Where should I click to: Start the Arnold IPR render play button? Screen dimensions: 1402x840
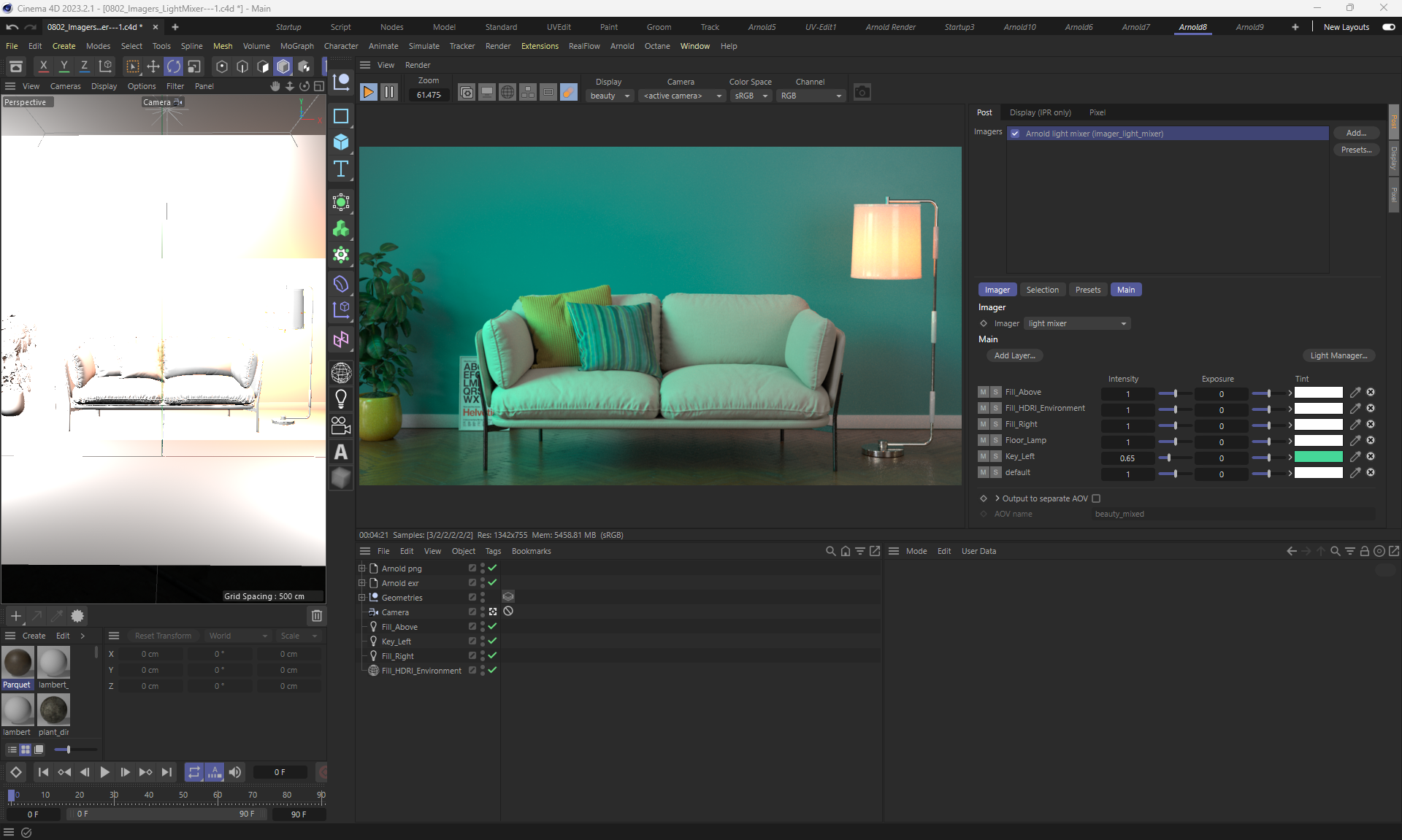pyautogui.click(x=369, y=93)
